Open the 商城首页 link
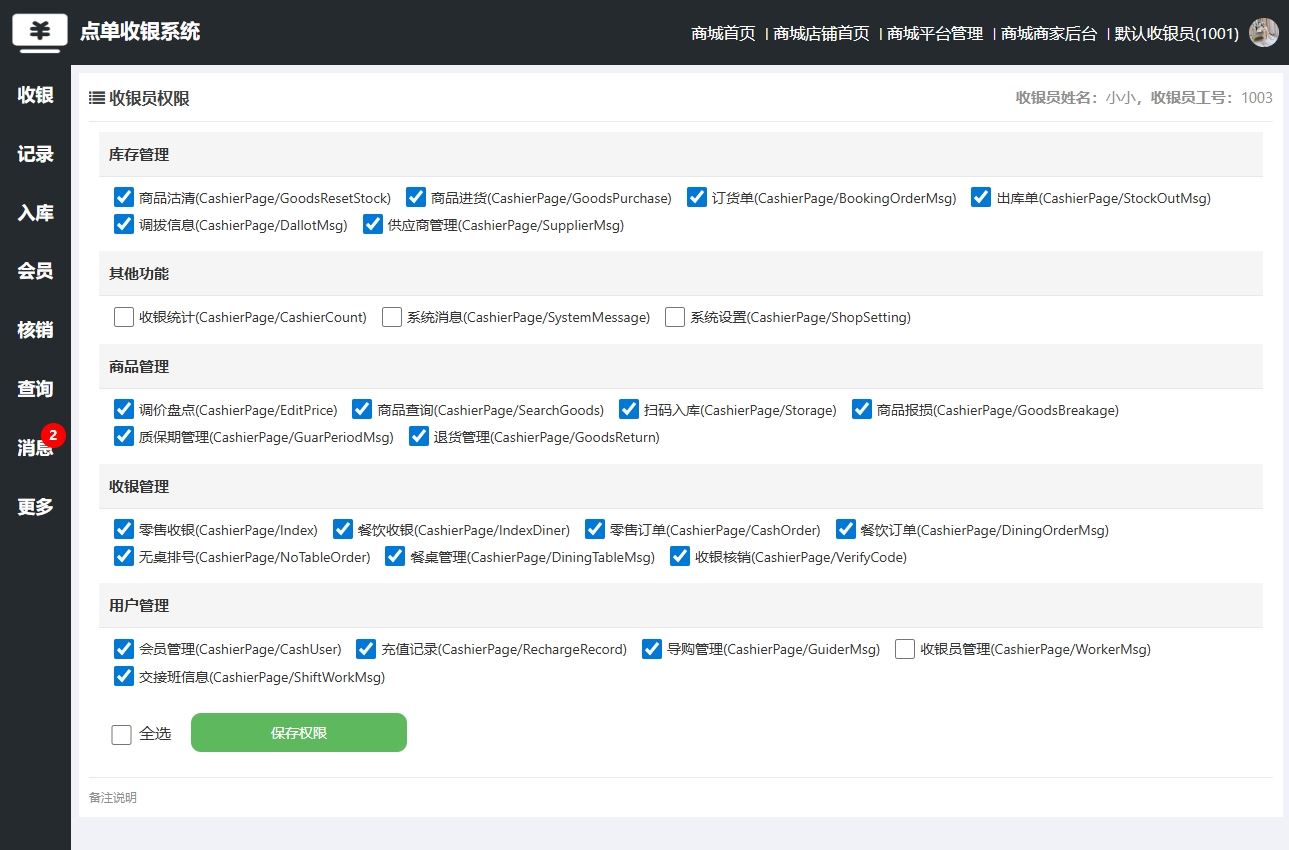 [x=723, y=33]
